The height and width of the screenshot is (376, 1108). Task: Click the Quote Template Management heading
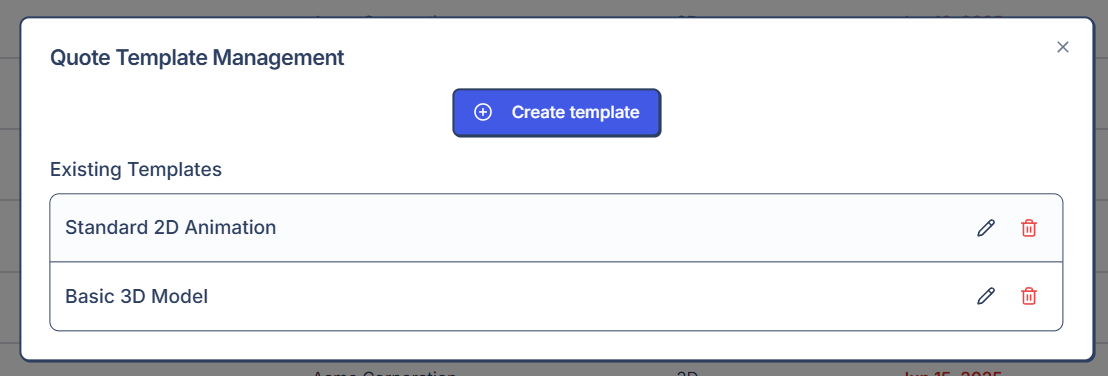click(197, 57)
